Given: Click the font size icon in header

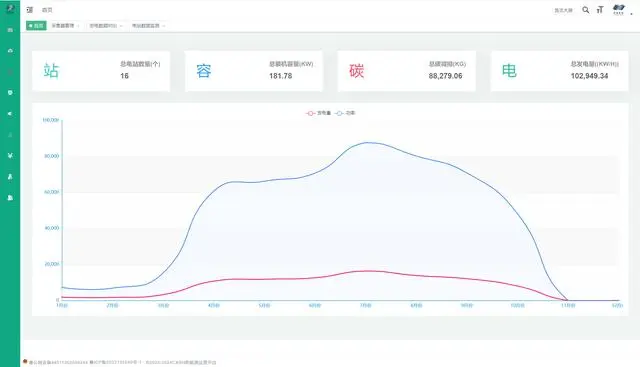Looking at the screenshot, I should 600,10.
